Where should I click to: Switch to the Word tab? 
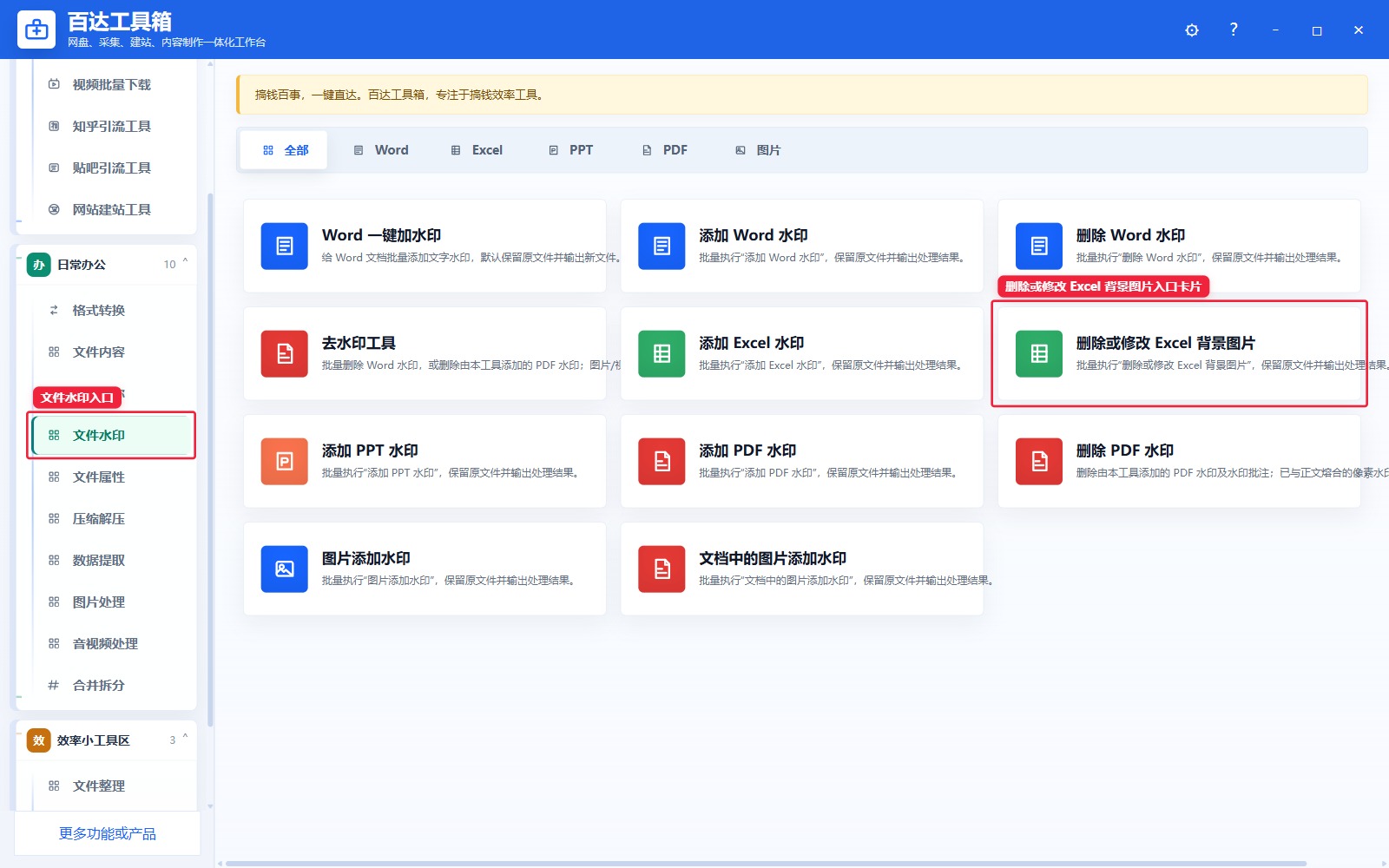[380, 150]
